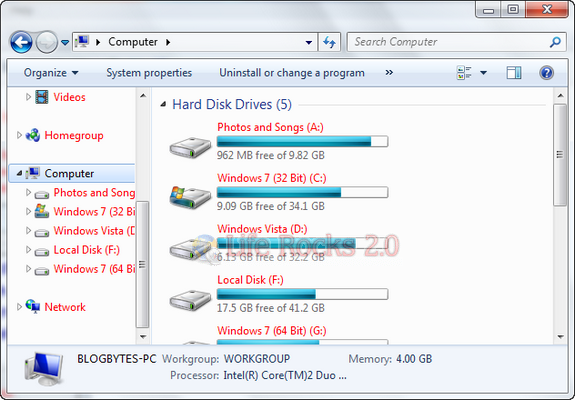575x400 pixels.
Task: Click Local Disk (F:) large drive icon
Action: [190, 300]
